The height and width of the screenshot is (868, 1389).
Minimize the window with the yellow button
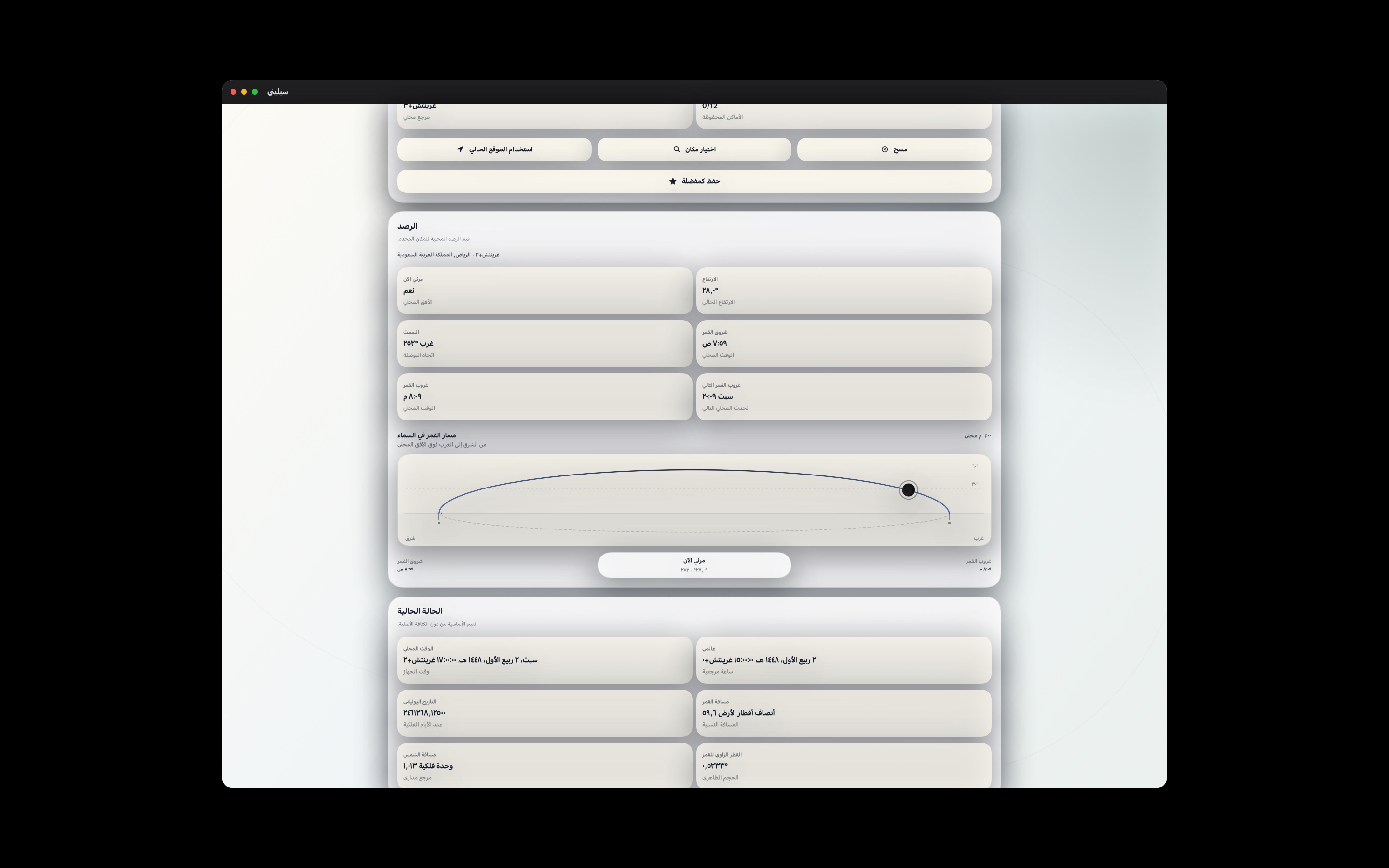[244, 92]
